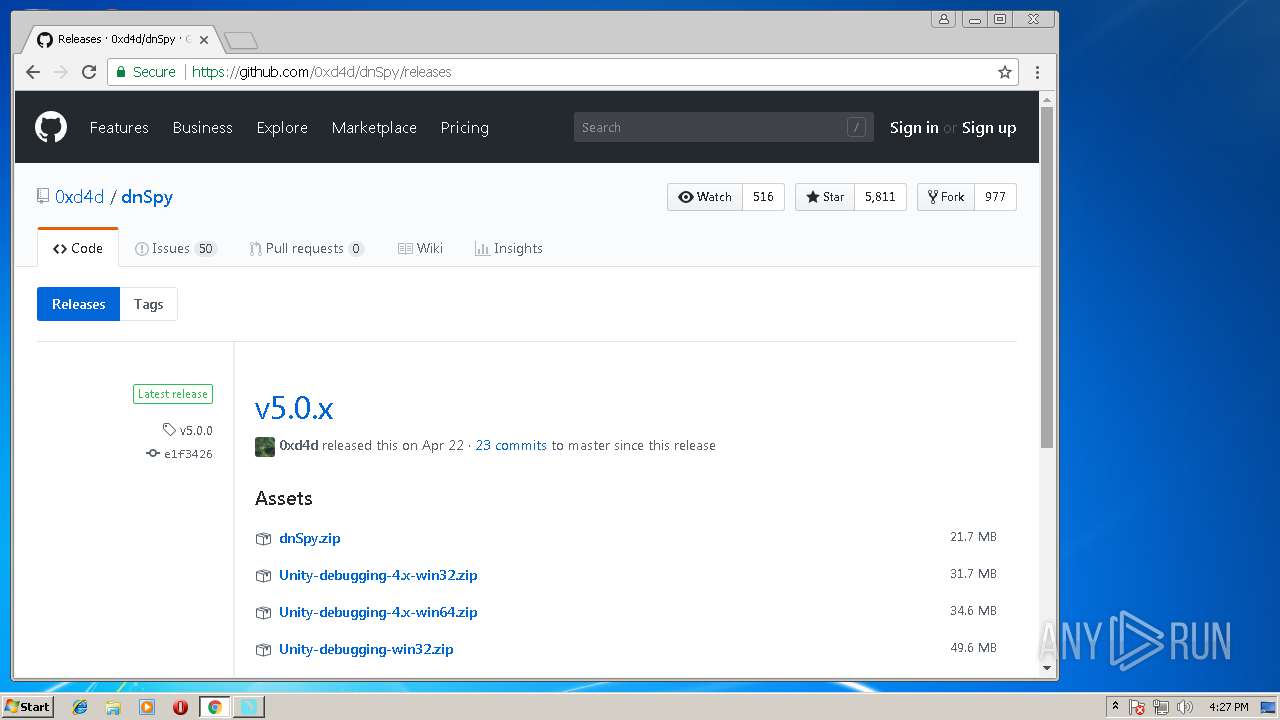Click the volume speaker tray icon

pyautogui.click(x=1185, y=707)
